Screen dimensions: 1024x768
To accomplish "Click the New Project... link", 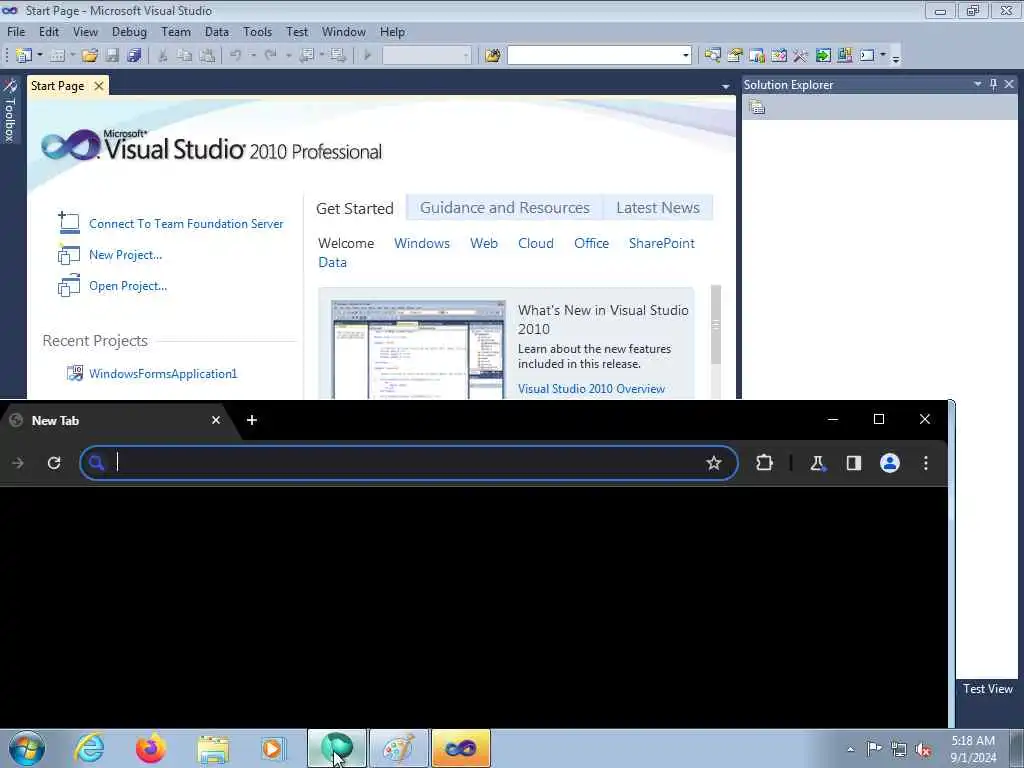I will [x=125, y=255].
